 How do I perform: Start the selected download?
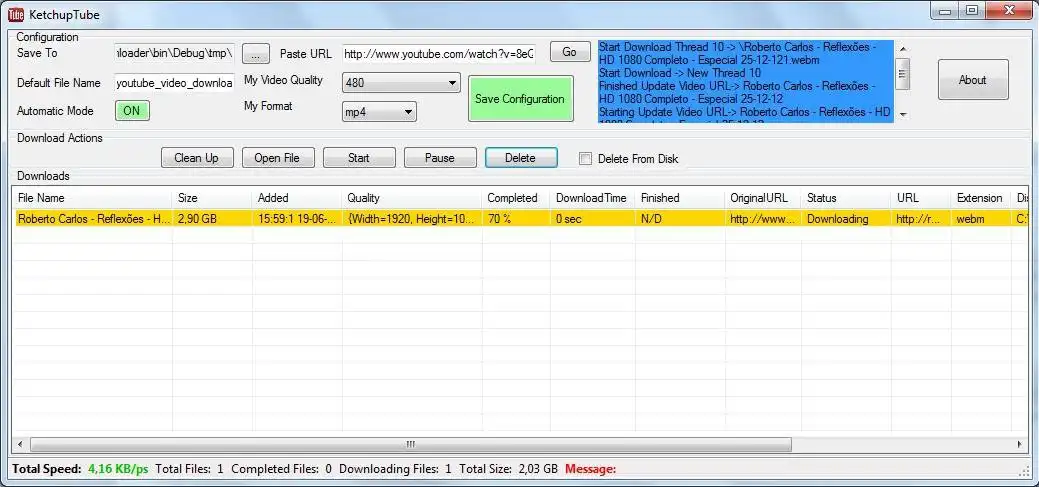pos(358,158)
